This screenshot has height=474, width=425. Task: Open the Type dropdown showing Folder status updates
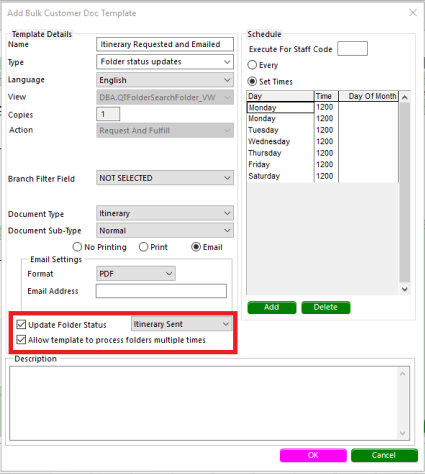tap(165, 62)
